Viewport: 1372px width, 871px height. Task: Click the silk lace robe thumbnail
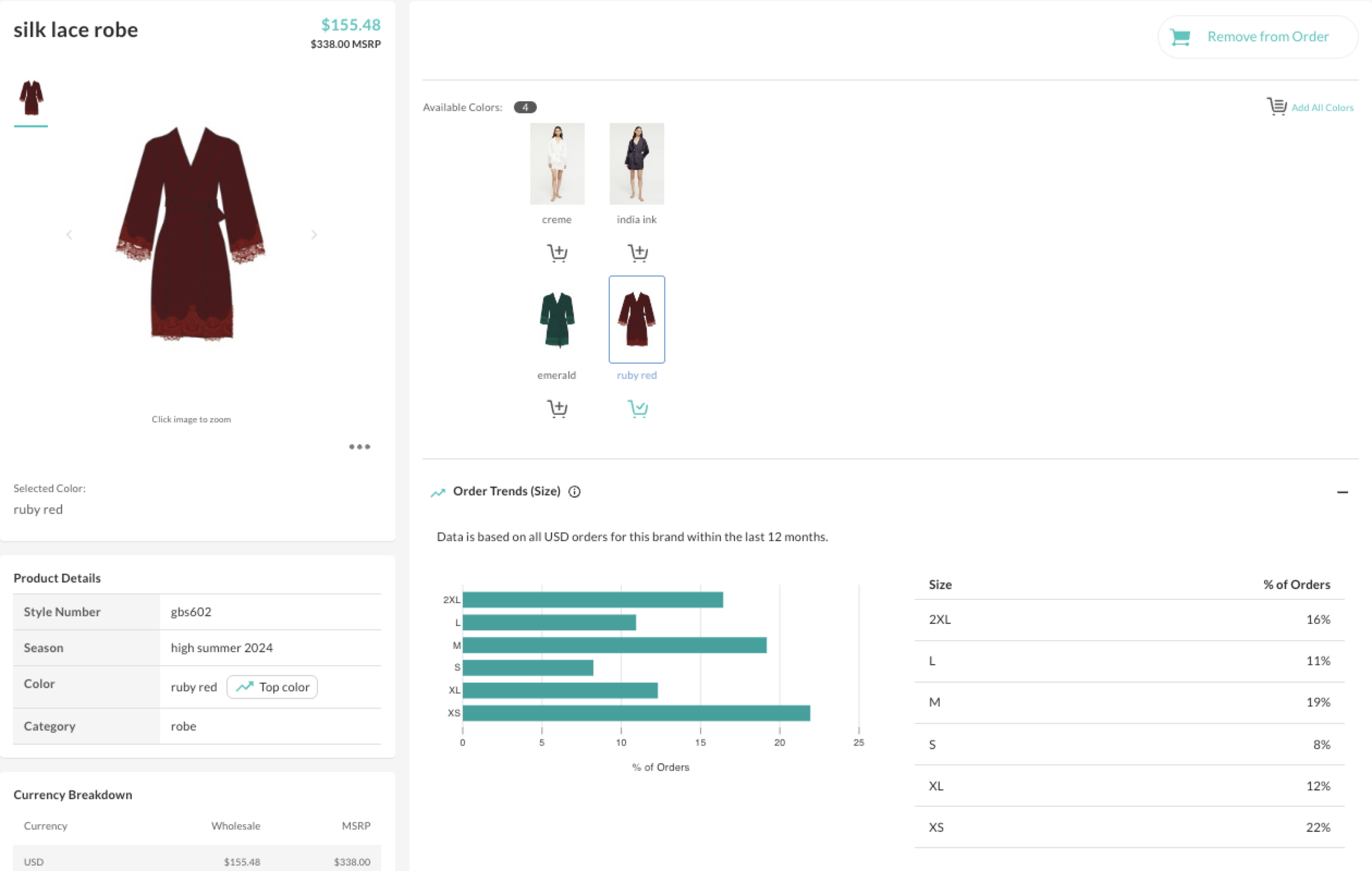click(32, 98)
